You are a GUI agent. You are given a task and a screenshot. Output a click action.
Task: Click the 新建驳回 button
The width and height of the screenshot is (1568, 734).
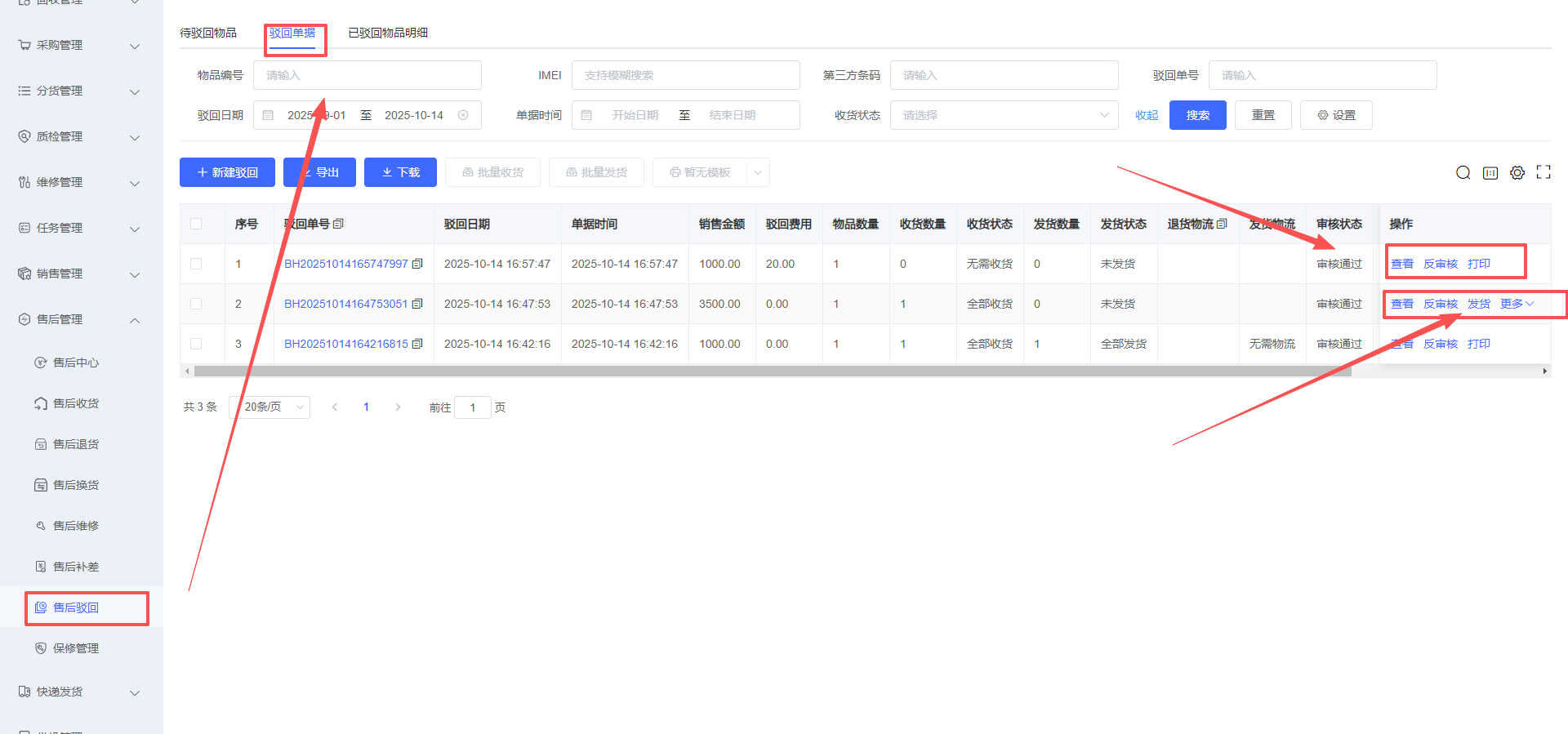point(227,172)
